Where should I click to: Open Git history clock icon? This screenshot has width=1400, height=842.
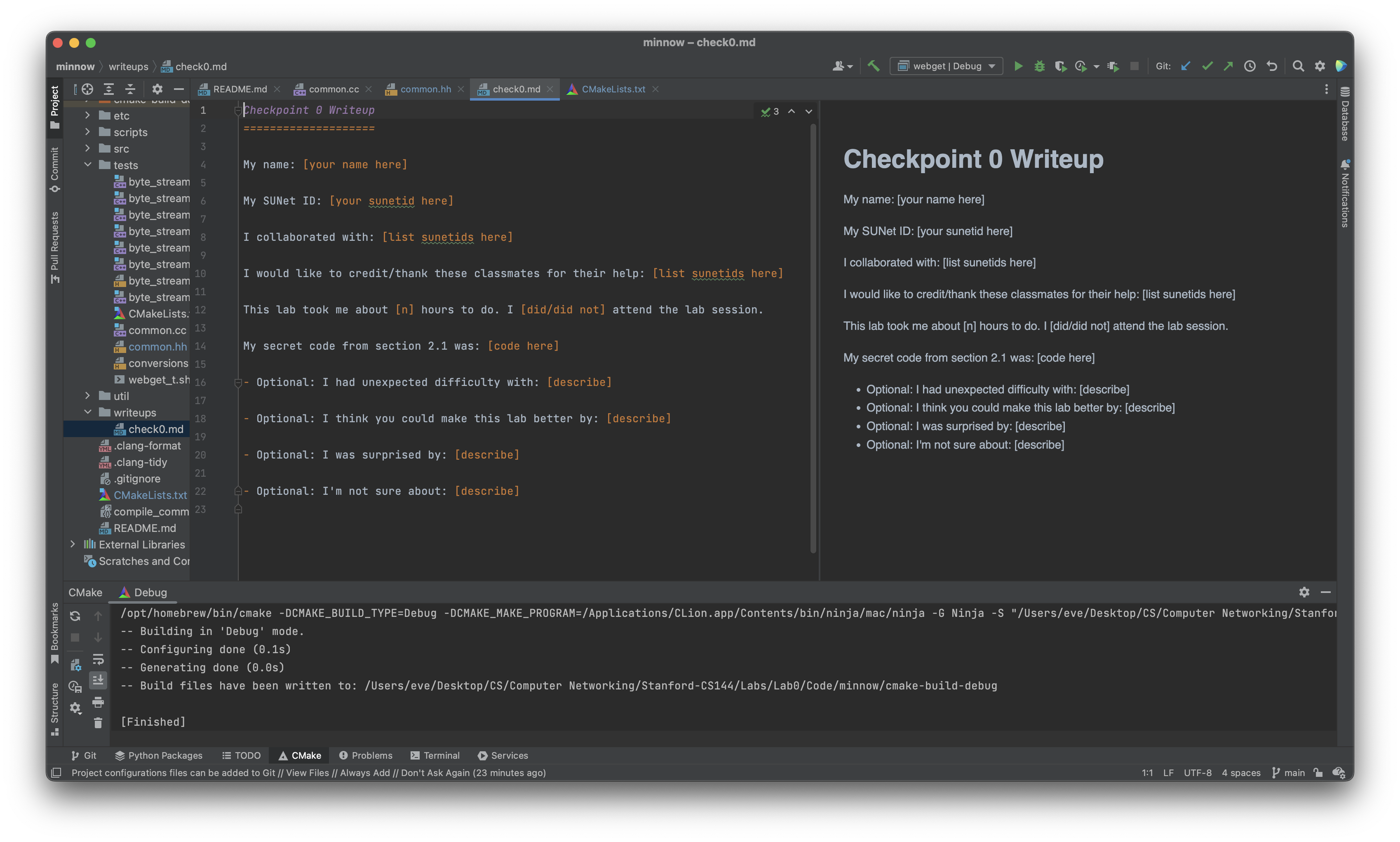(1250, 66)
